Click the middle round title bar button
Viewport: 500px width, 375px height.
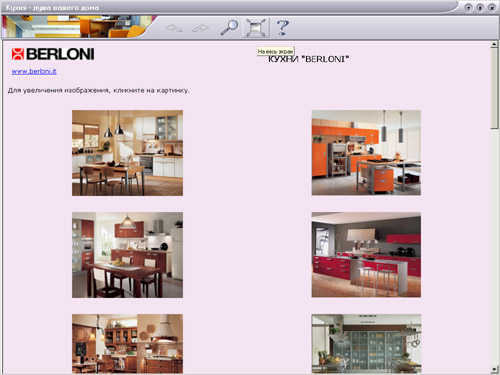(480, 8)
